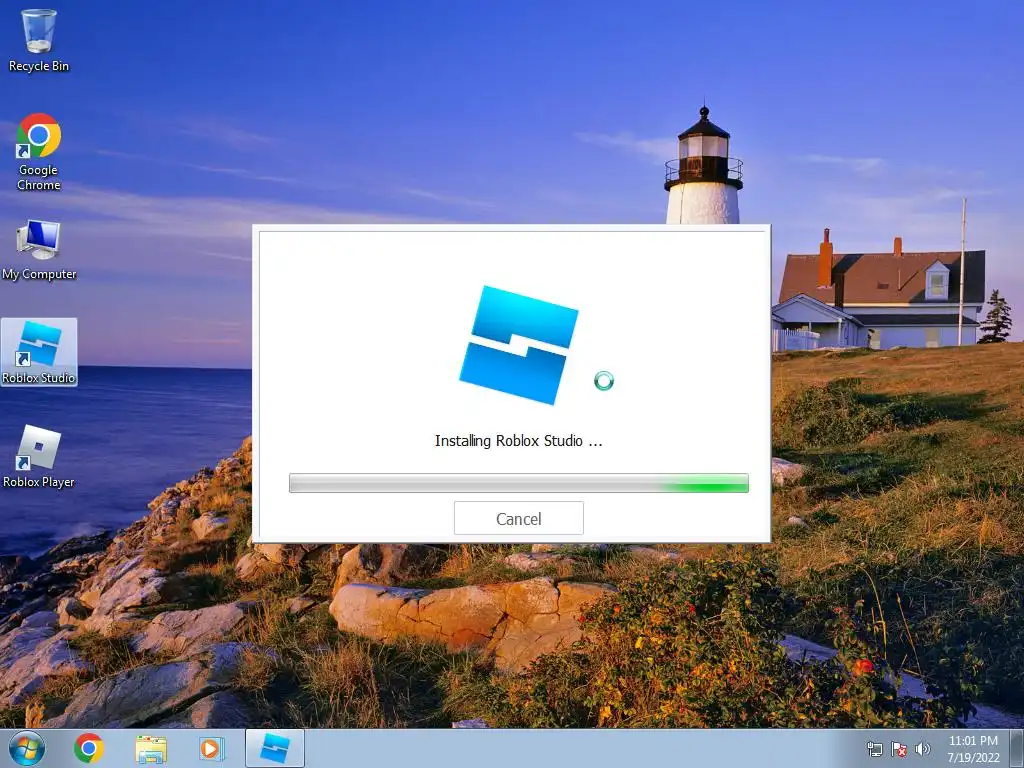Open Chrome from the taskbar
The width and height of the screenshot is (1024, 768).
point(89,748)
